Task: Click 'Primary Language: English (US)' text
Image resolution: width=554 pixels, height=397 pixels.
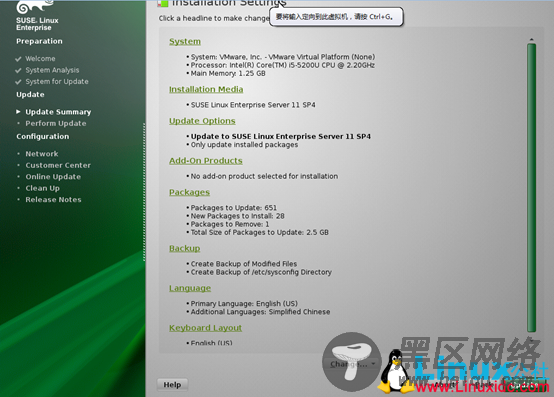Action: (x=244, y=304)
